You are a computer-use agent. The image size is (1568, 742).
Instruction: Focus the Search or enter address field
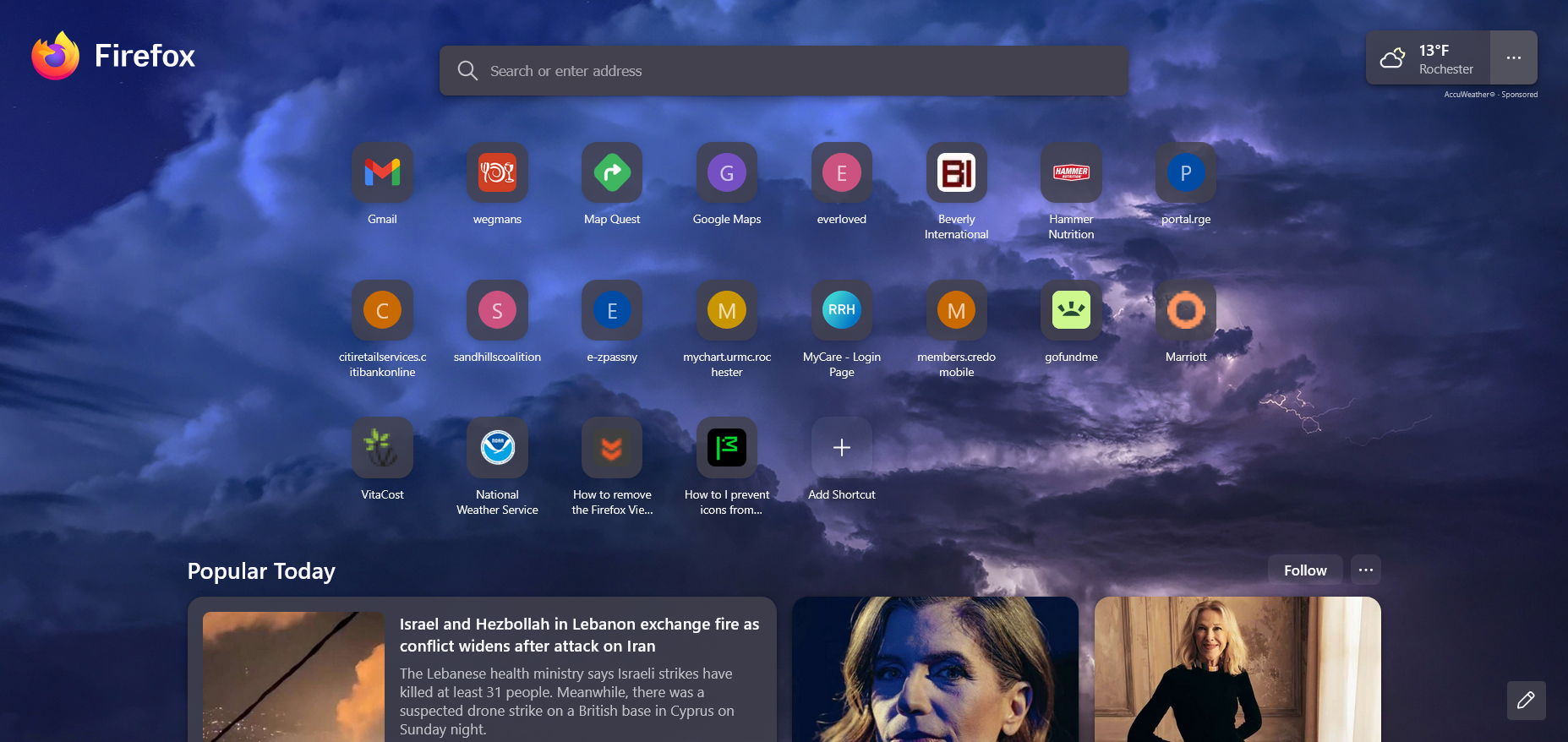[784, 71]
